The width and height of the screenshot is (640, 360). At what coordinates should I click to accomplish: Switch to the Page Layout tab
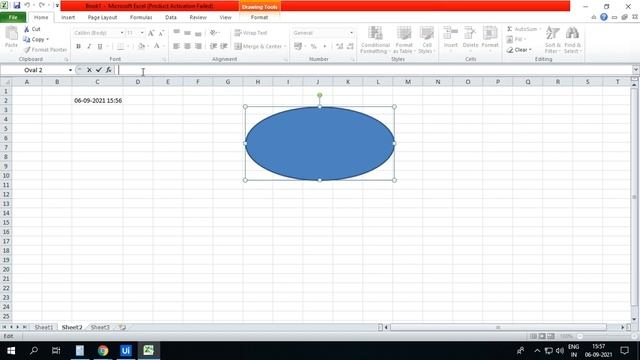102,17
